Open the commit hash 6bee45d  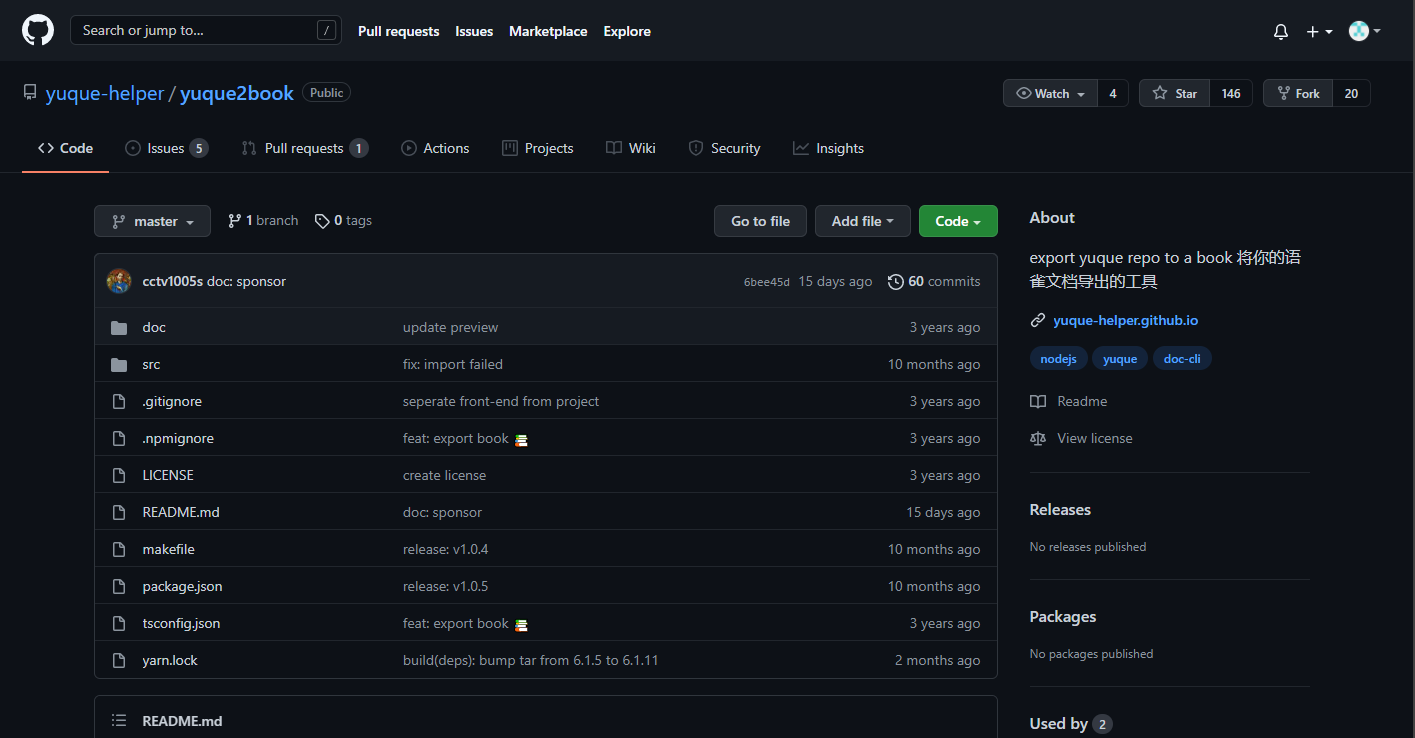pos(766,282)
